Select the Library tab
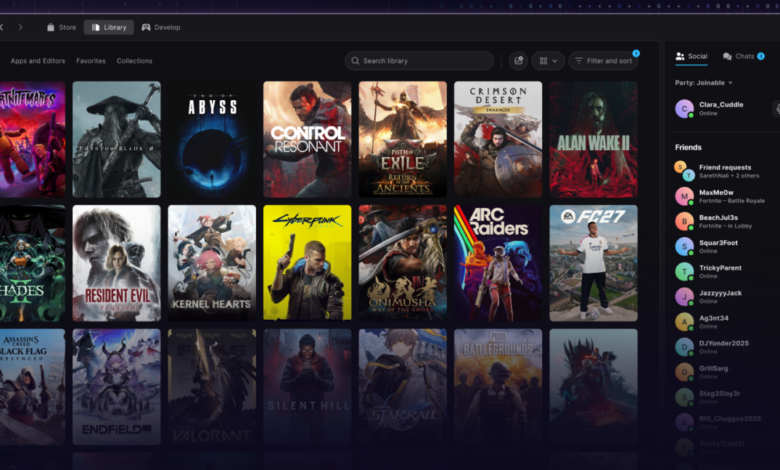This screenshot has height=470, width=780. tap(109, 27)
